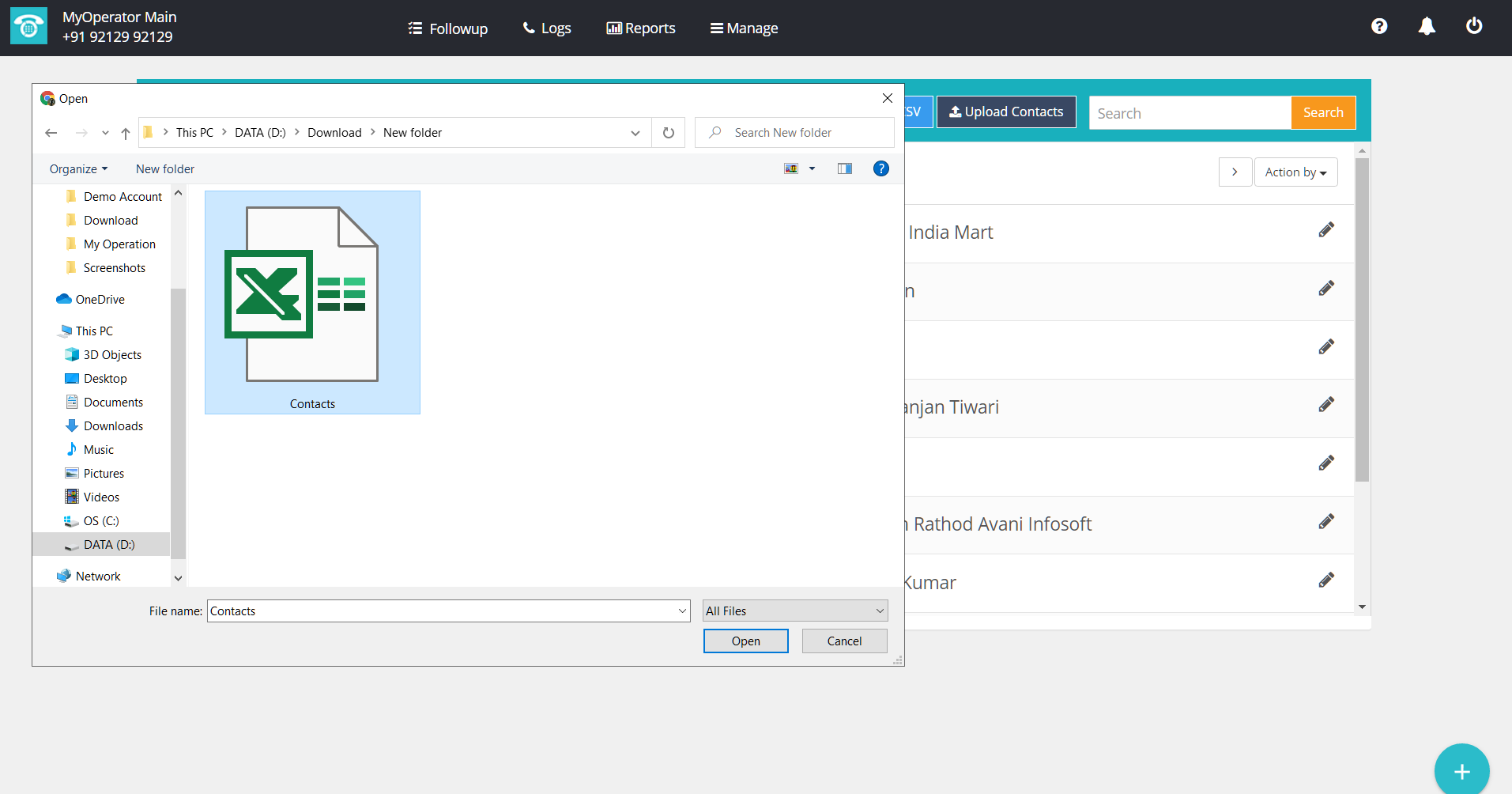Open the All Files type dropdown
Image resolution: width=1512 pixels, height=794 pixels.
(795, 611)
